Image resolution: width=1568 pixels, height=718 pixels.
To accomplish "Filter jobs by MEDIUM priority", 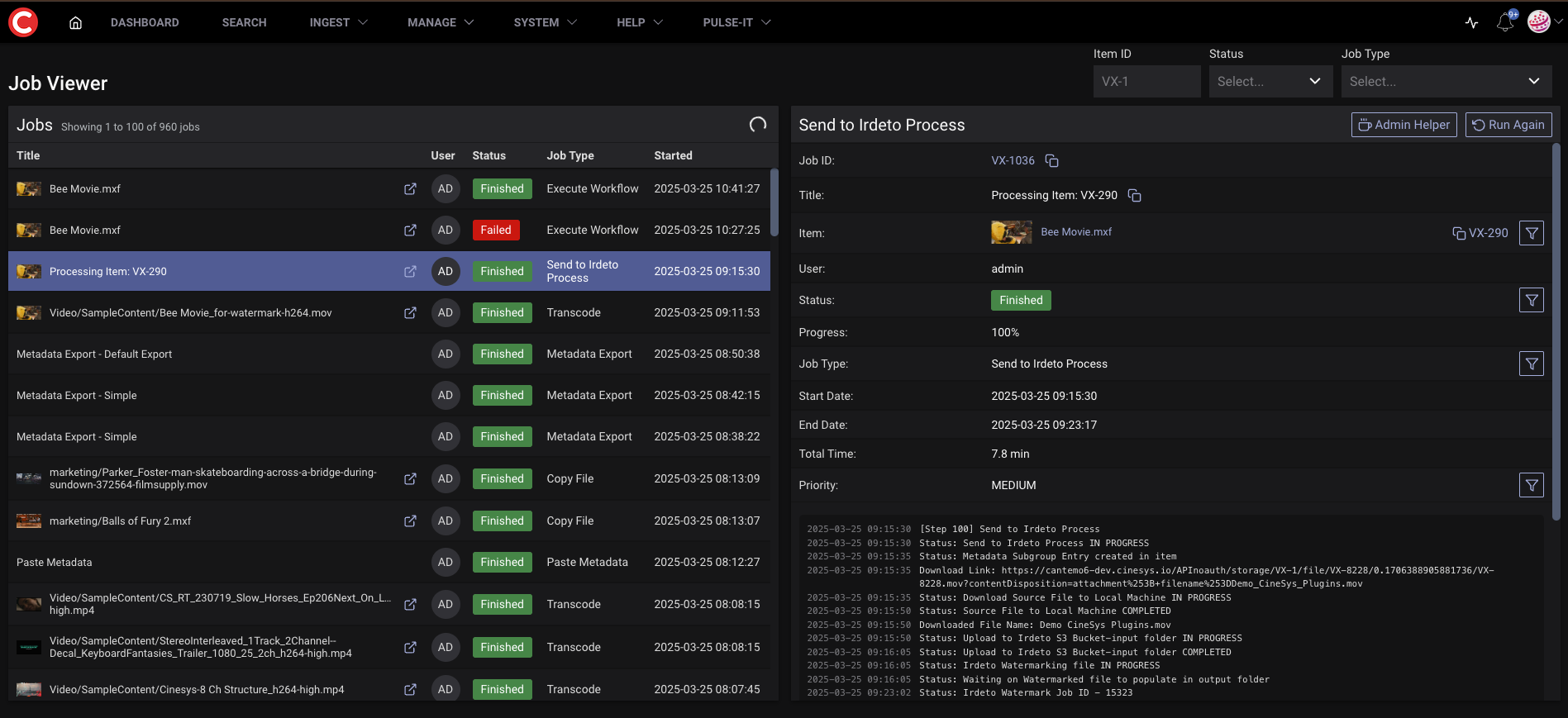I will click(x=1531, y=485).
